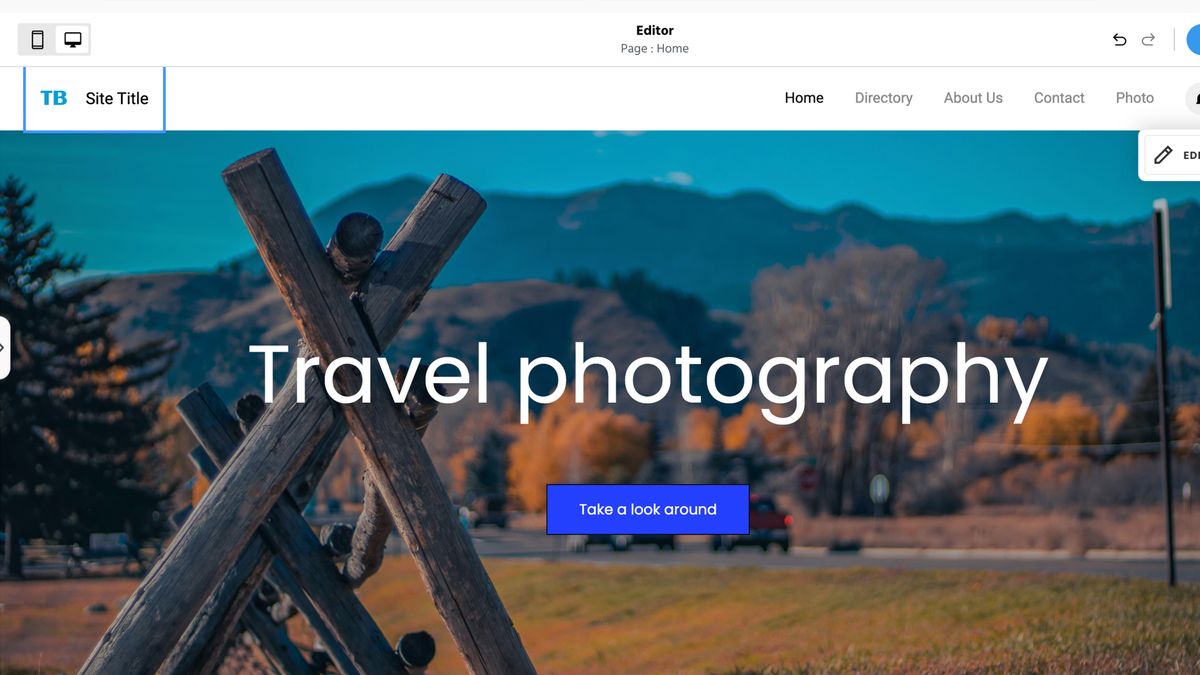Go to About Us menu item
This screenshot has height=675, width=1200.
pyautogui.click(x=973, y=98)
